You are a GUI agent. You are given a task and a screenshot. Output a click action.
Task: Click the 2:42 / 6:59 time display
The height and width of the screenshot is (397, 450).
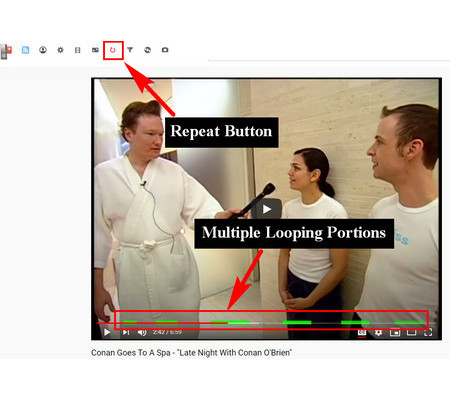pyautogui.click(x=167, y=332)
